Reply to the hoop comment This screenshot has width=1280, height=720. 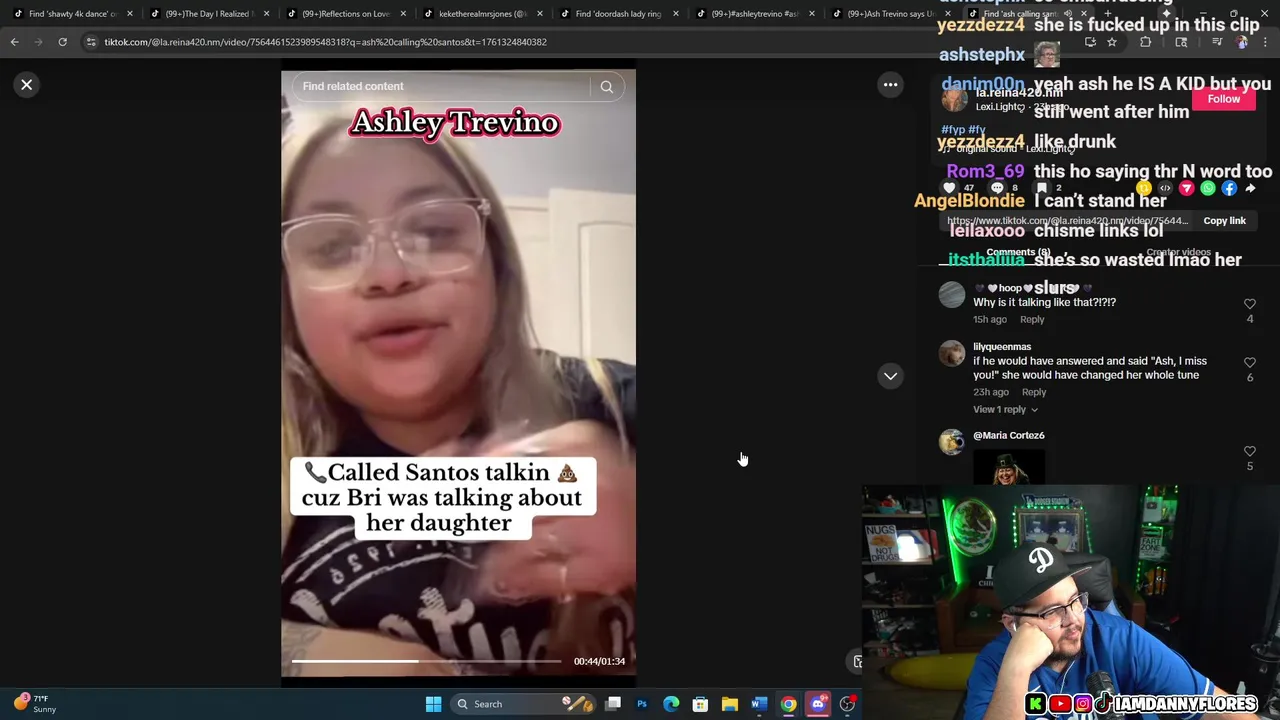[x=1032, y=320]
